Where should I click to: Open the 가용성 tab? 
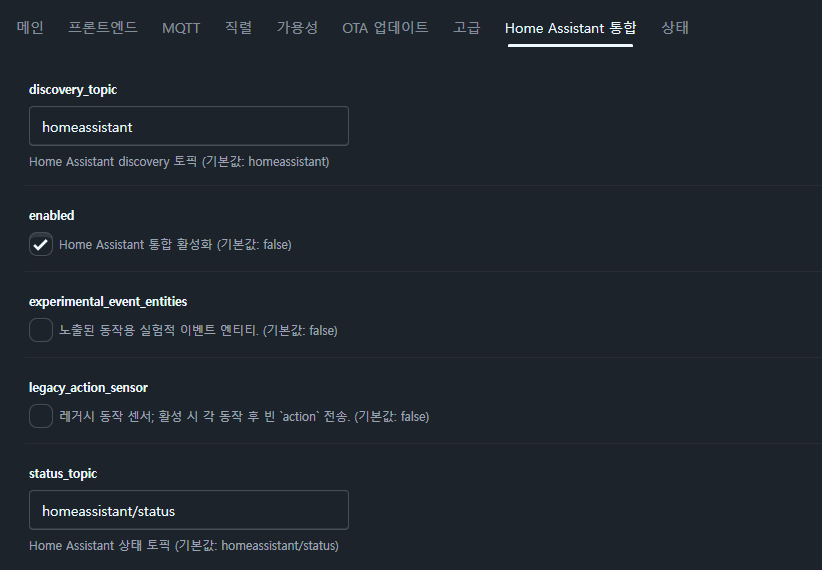[297, 28]
